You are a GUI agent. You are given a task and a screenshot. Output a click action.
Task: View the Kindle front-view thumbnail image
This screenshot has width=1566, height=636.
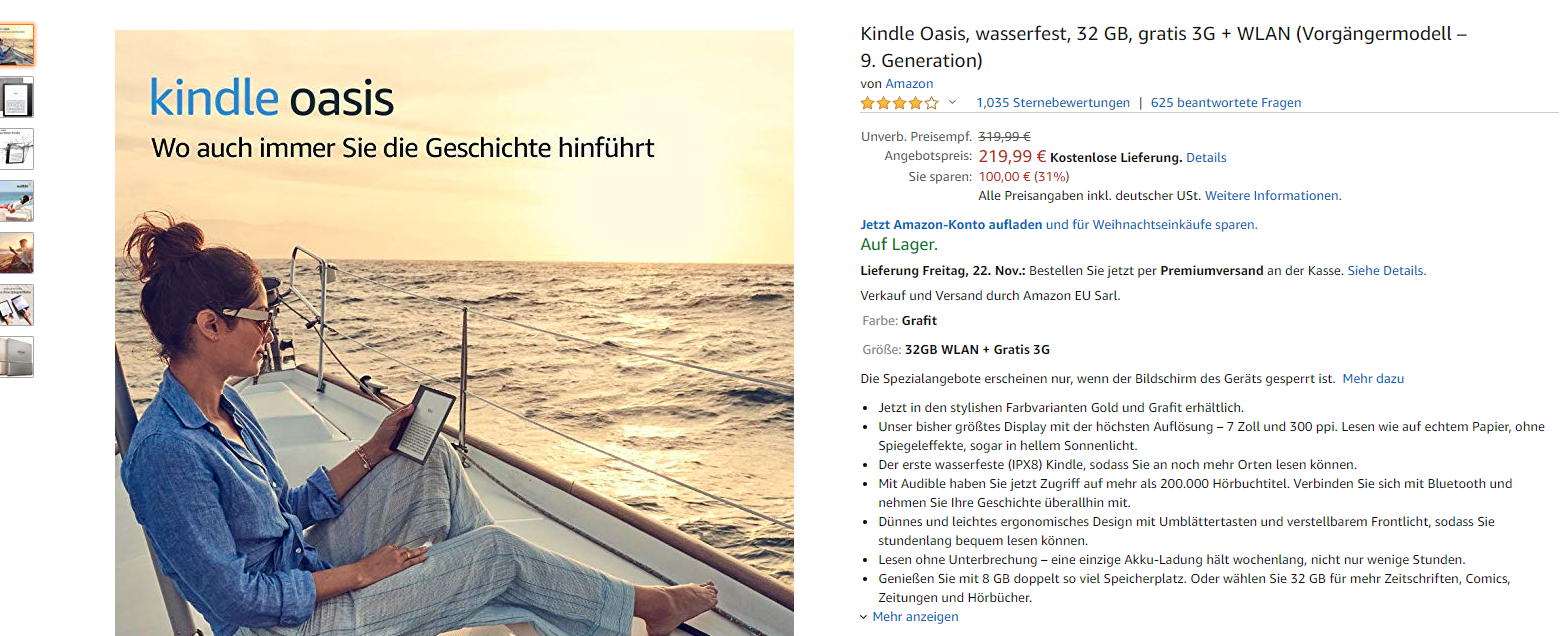(x=16, y=97)
